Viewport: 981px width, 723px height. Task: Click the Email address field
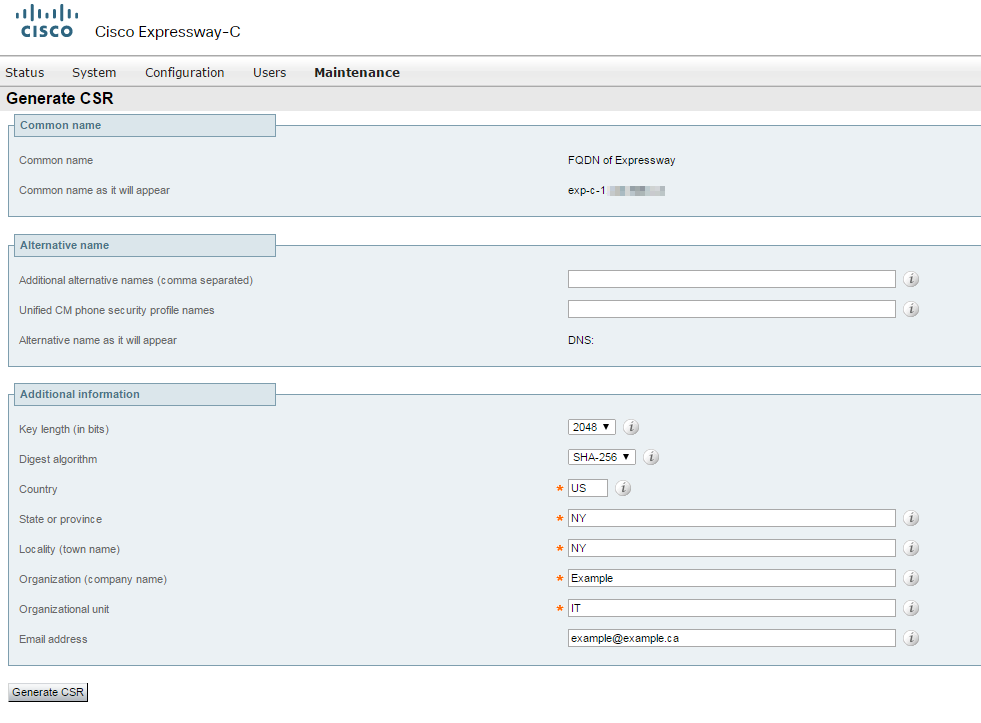click(x=731, y=638)
